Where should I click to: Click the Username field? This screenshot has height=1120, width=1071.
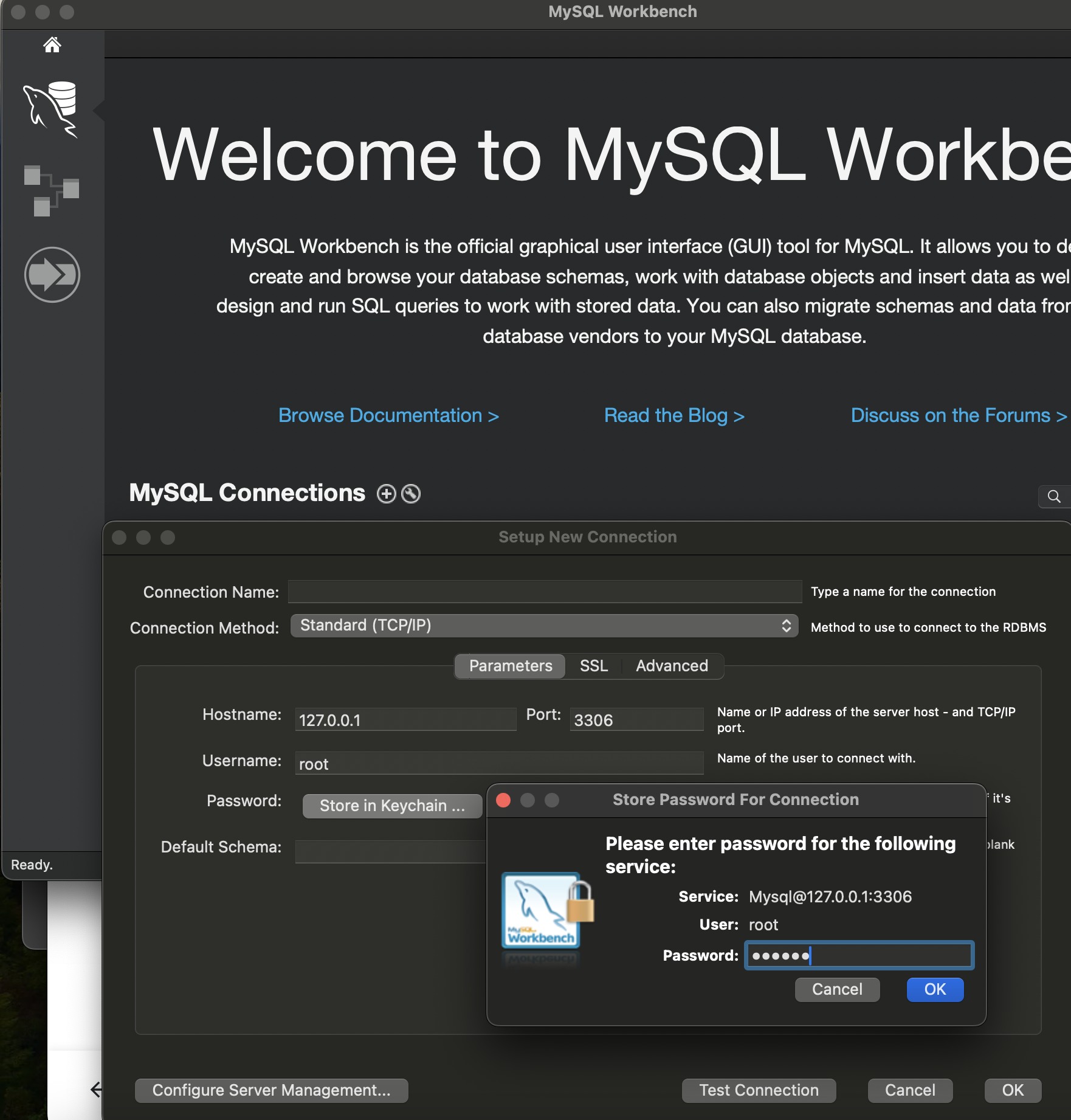(499, 764)
